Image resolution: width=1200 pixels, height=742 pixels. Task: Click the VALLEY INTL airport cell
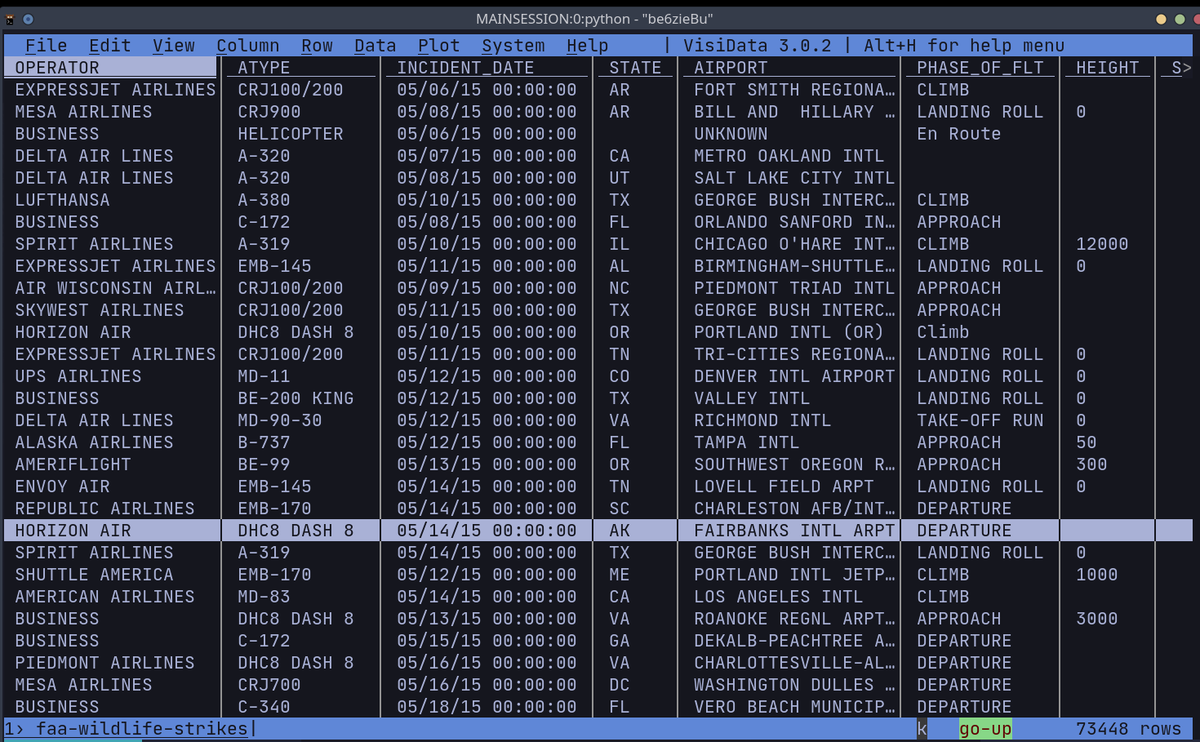(x=752, y=397)
